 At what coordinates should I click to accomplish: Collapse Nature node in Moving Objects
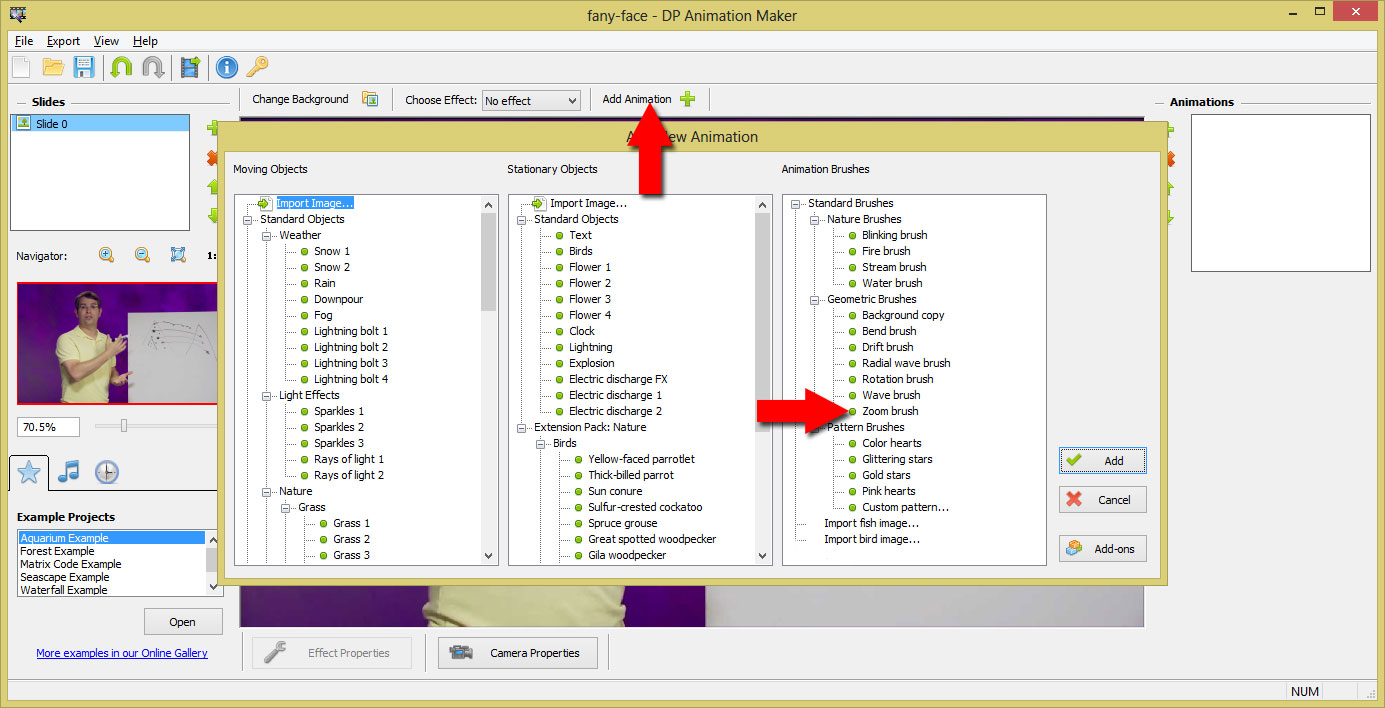click(267, 491)
